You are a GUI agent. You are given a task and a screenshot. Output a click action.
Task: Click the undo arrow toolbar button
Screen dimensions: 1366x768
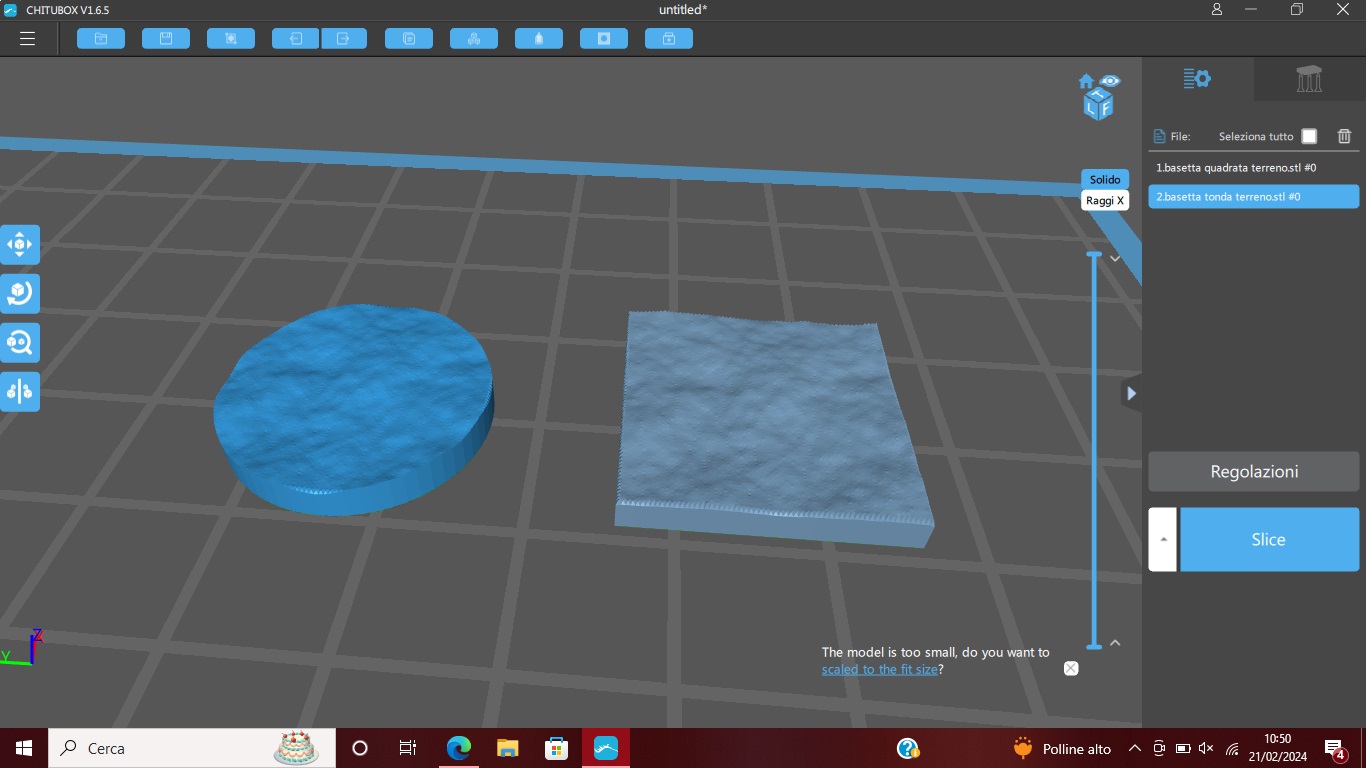(296, 39)
